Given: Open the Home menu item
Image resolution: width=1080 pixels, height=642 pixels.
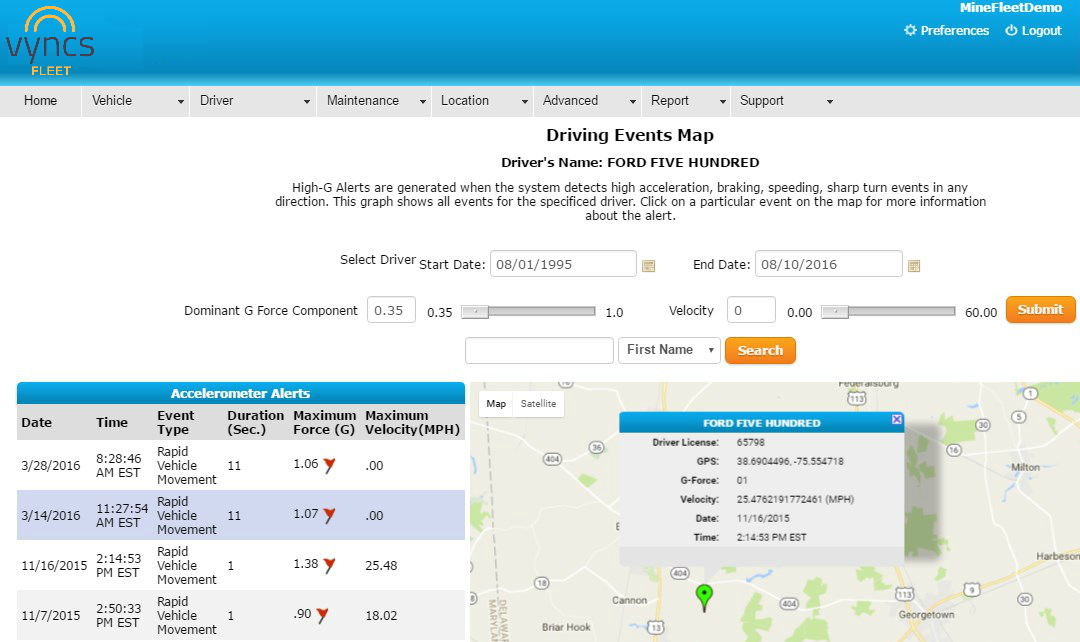Looking at the screenshot, I should coord(40,101).
